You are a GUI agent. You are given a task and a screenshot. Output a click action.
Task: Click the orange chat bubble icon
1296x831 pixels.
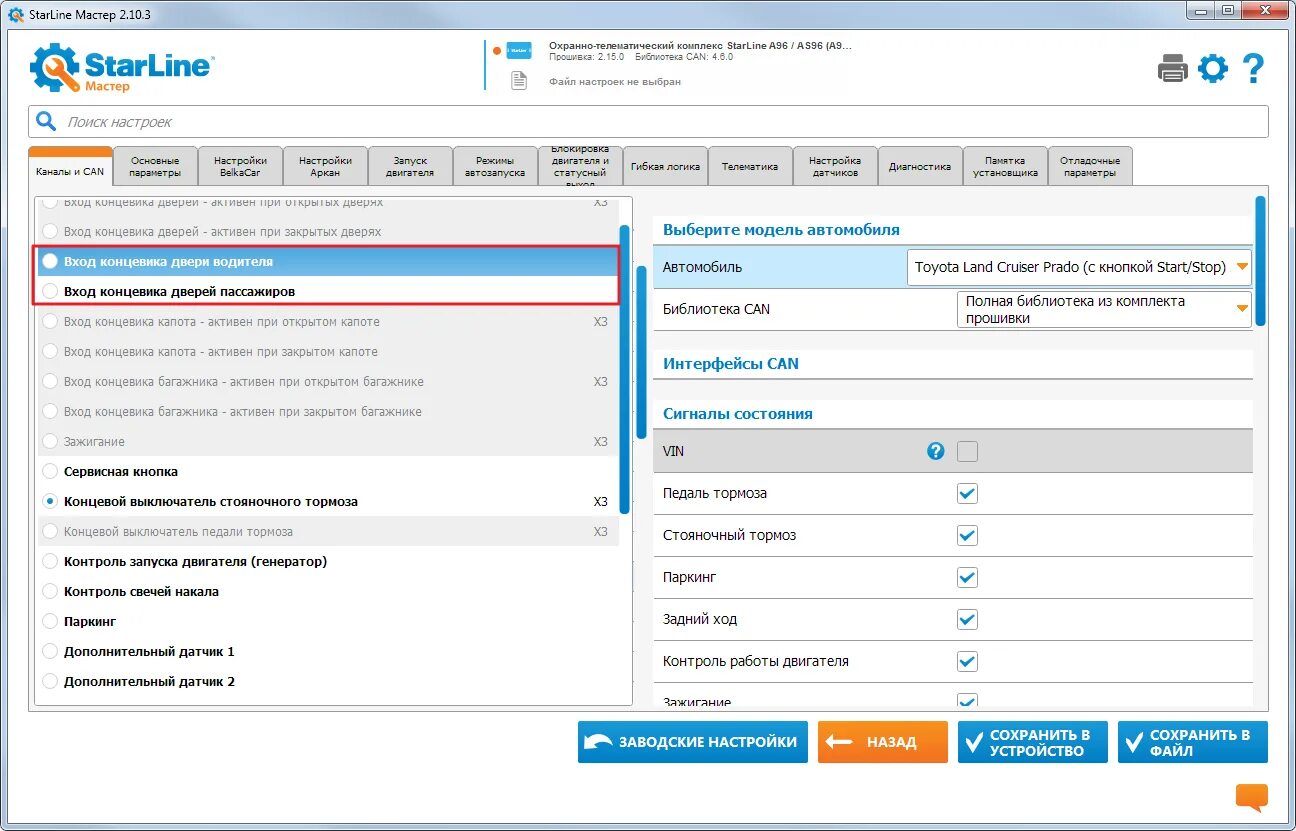1251,797
